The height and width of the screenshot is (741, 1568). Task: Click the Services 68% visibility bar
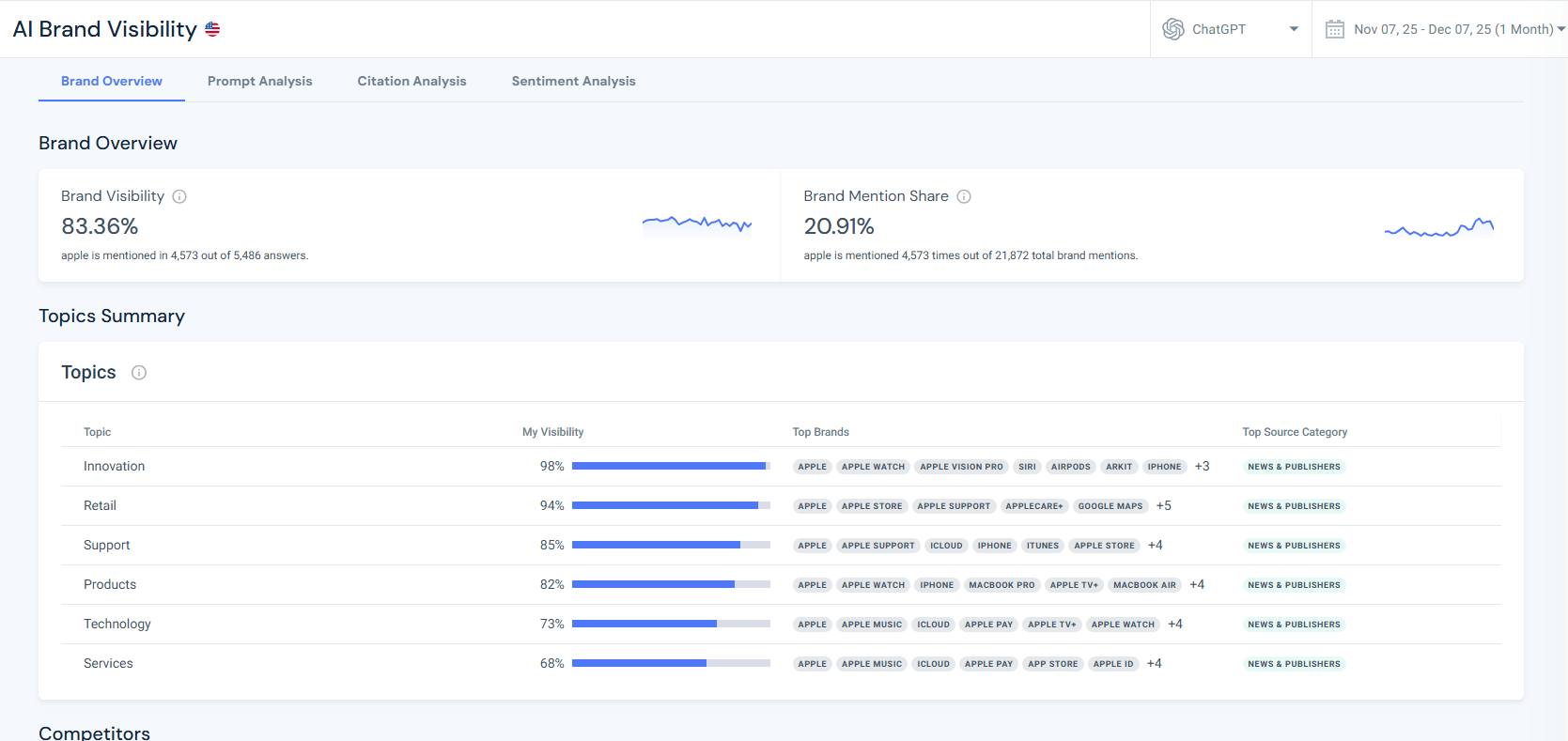point(671,663)
